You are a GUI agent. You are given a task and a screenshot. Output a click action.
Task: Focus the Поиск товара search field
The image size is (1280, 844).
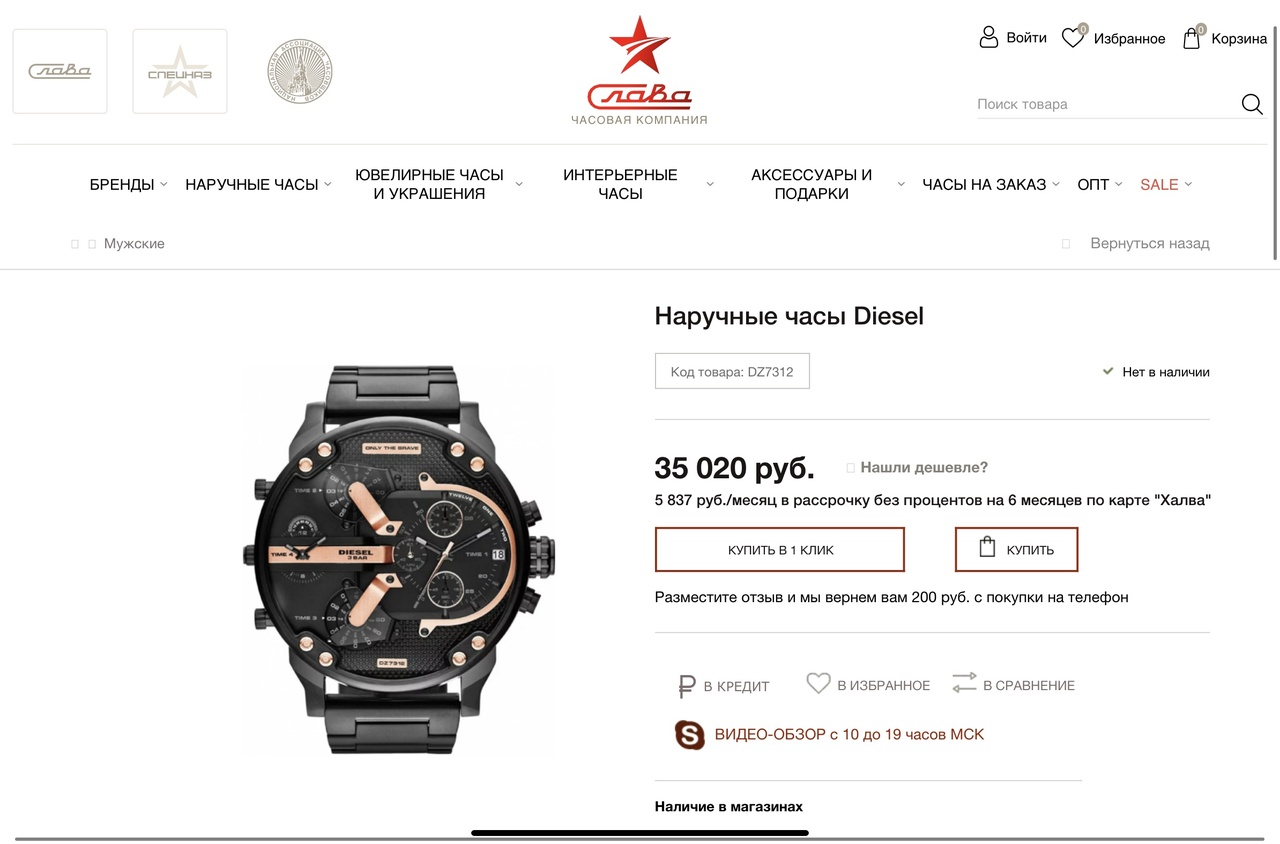[x=1107, y=104]
